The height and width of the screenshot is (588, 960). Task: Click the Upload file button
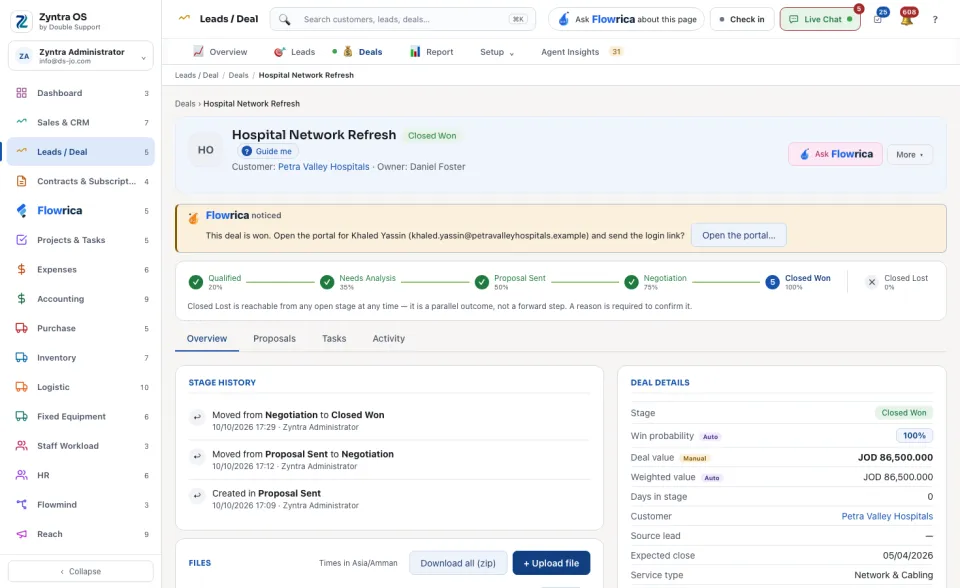551,563
